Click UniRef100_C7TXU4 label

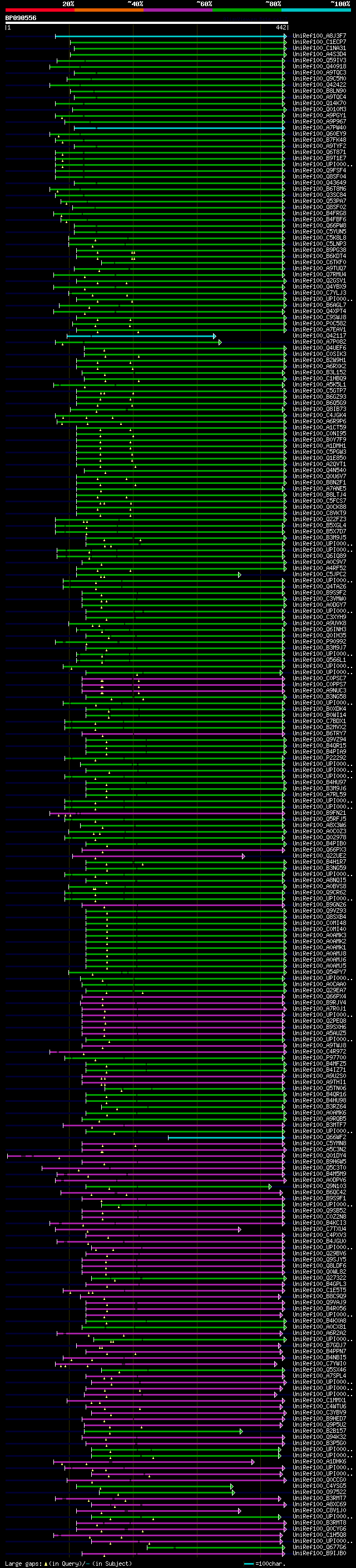coord(319,1229)
